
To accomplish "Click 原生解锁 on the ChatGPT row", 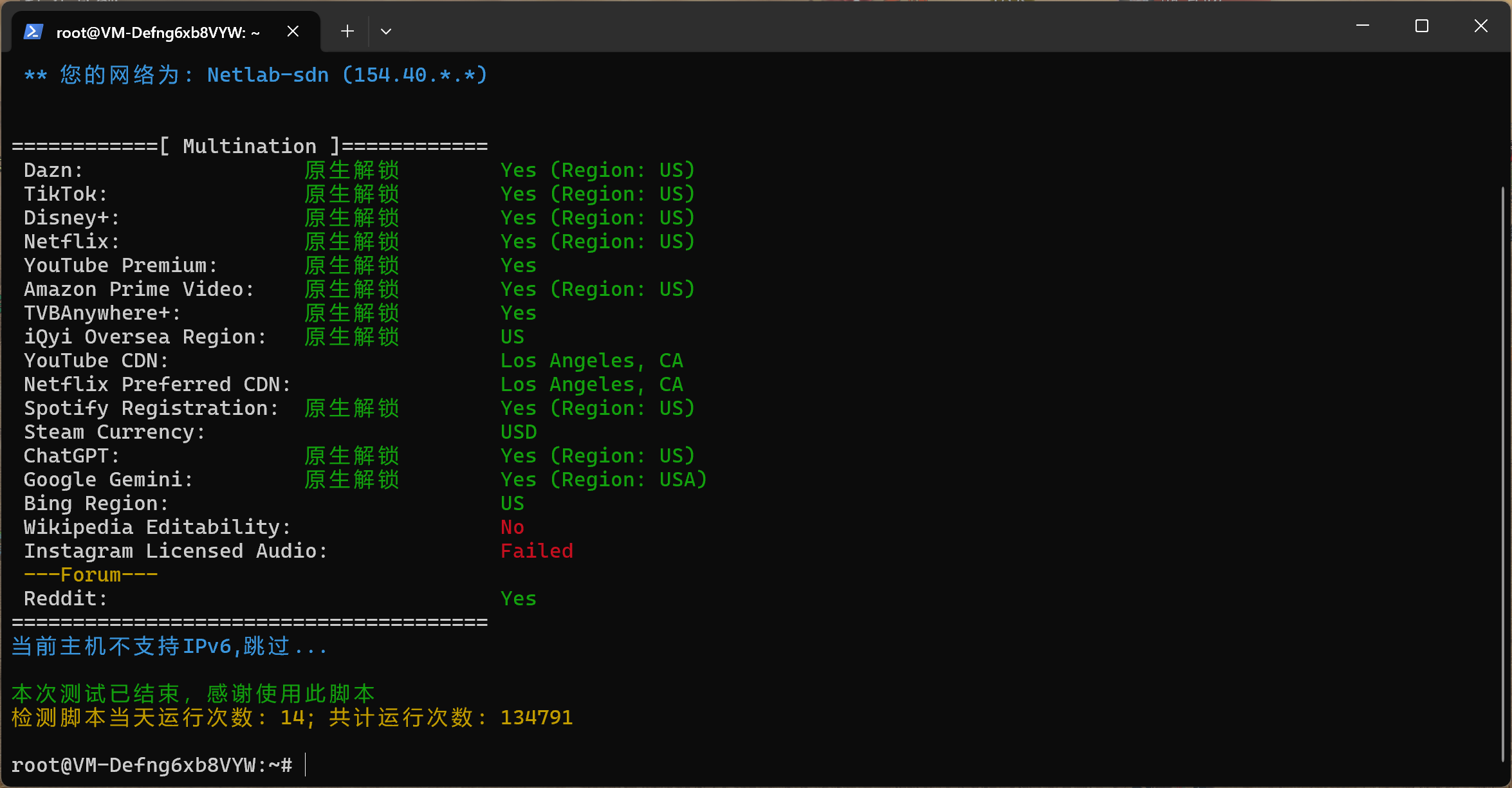I will pyautogui.click(x=352, y=456).
